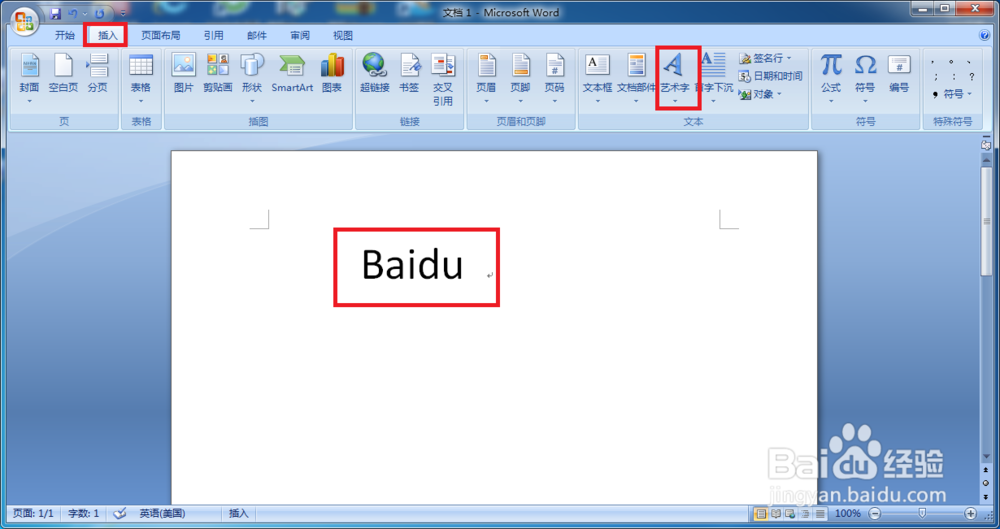Click the Redo icon in quick access

coord(99,13)
